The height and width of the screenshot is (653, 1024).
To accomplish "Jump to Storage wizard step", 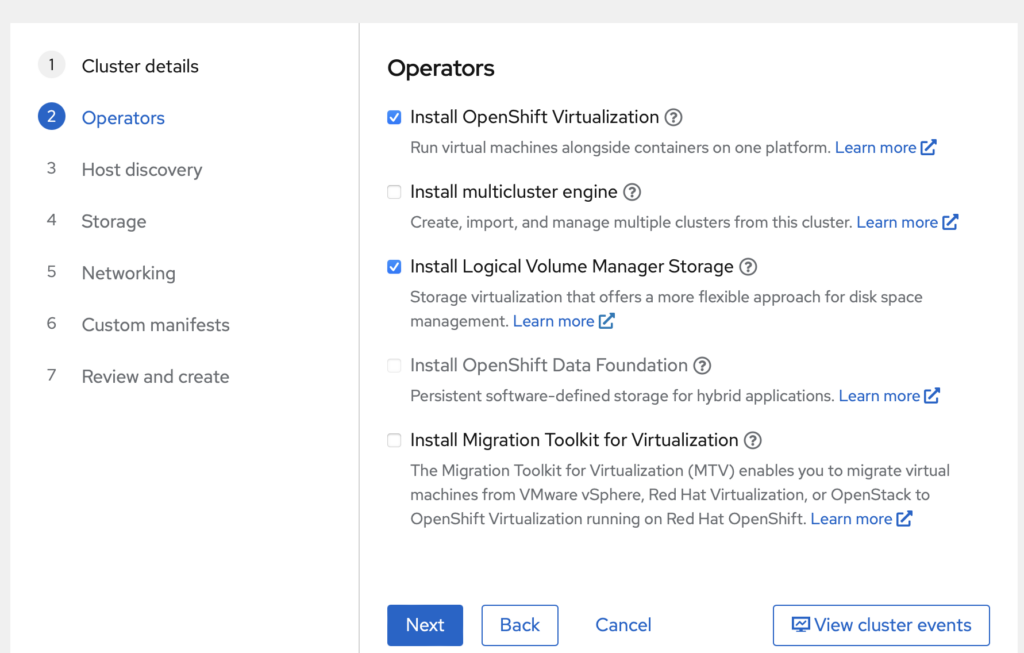I will coord(114,221).
